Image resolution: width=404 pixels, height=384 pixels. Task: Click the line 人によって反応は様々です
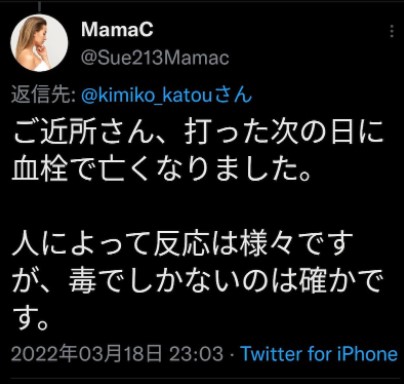coord(183,244)
